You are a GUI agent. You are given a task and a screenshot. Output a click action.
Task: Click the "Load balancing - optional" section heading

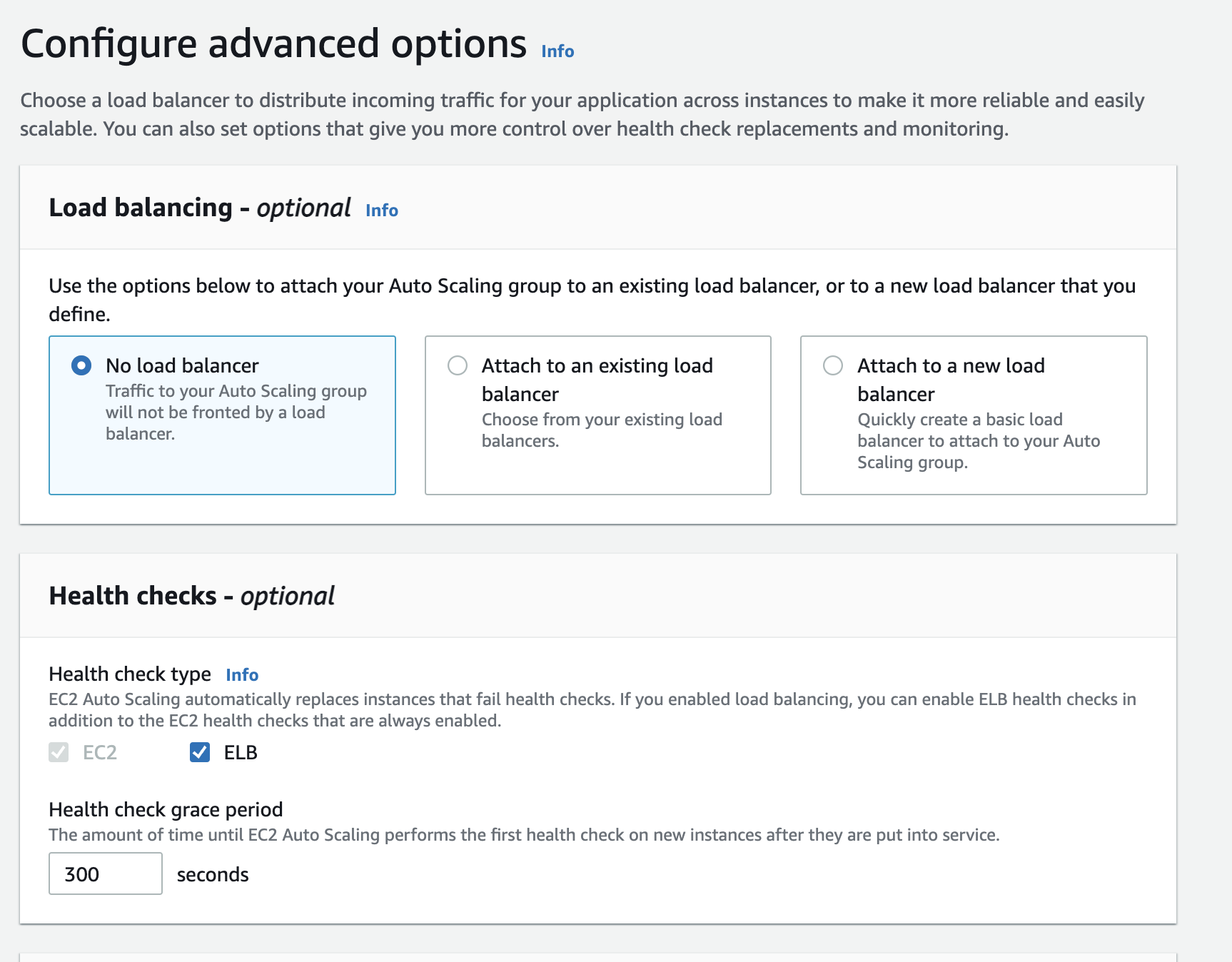point(199,208)
